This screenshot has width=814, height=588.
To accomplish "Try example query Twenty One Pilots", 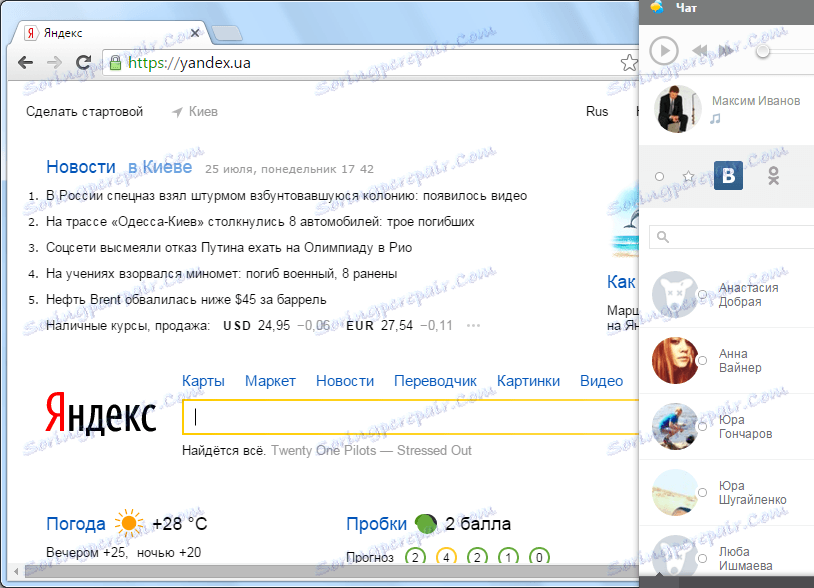I will pos(371,450).
